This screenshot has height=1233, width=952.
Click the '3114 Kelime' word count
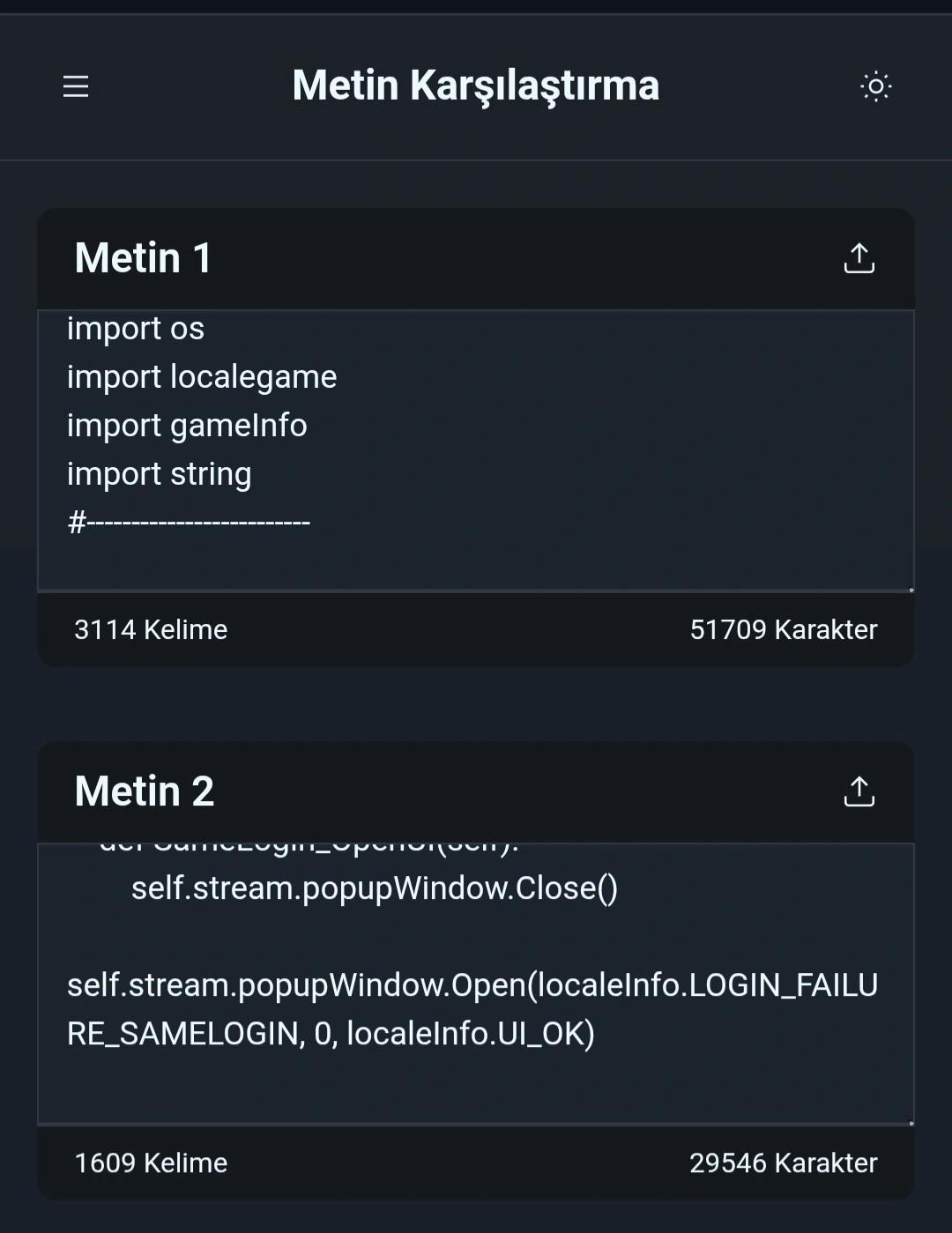tap(151, 630)
